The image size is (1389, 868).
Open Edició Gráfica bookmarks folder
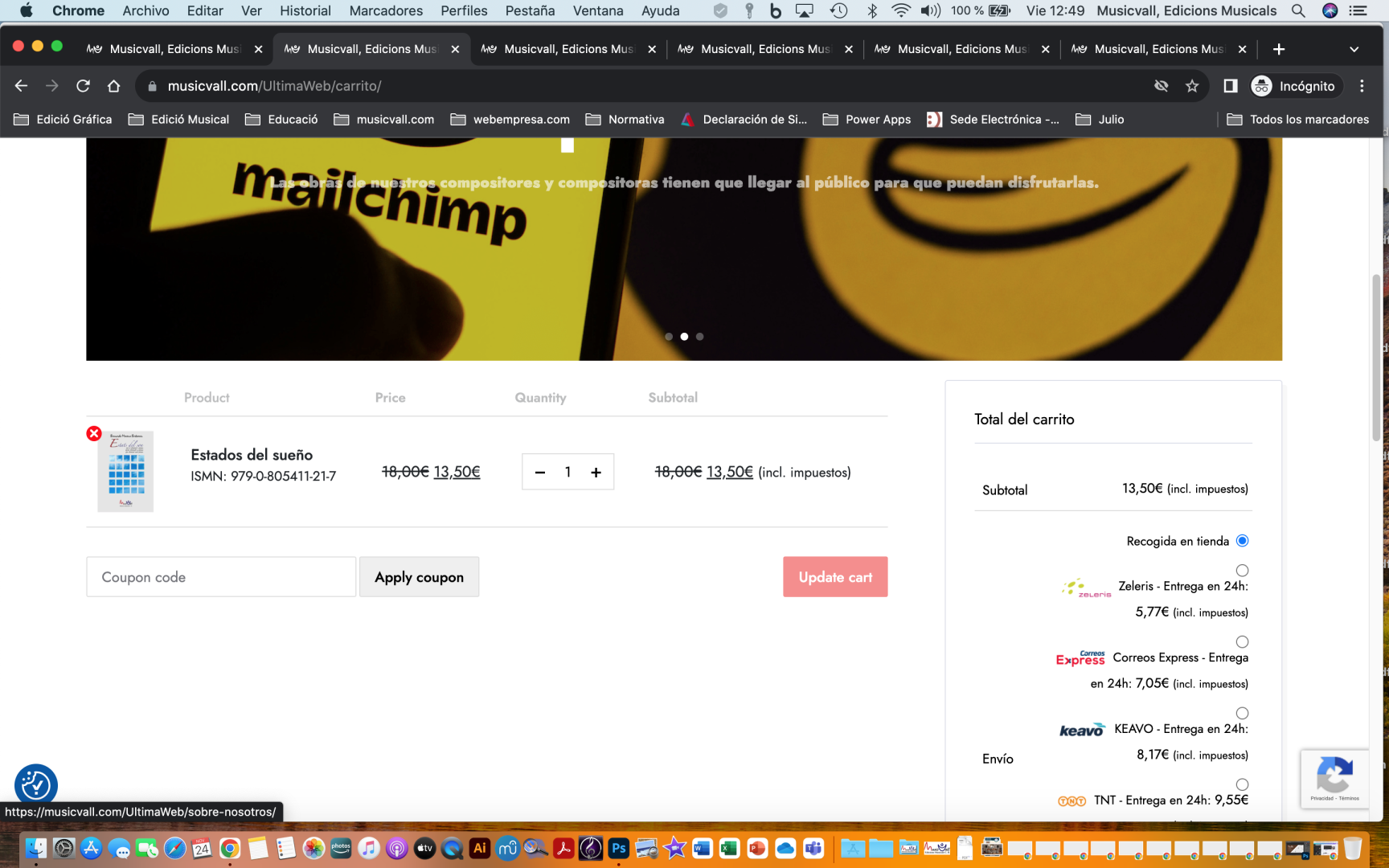coord(63,119)
